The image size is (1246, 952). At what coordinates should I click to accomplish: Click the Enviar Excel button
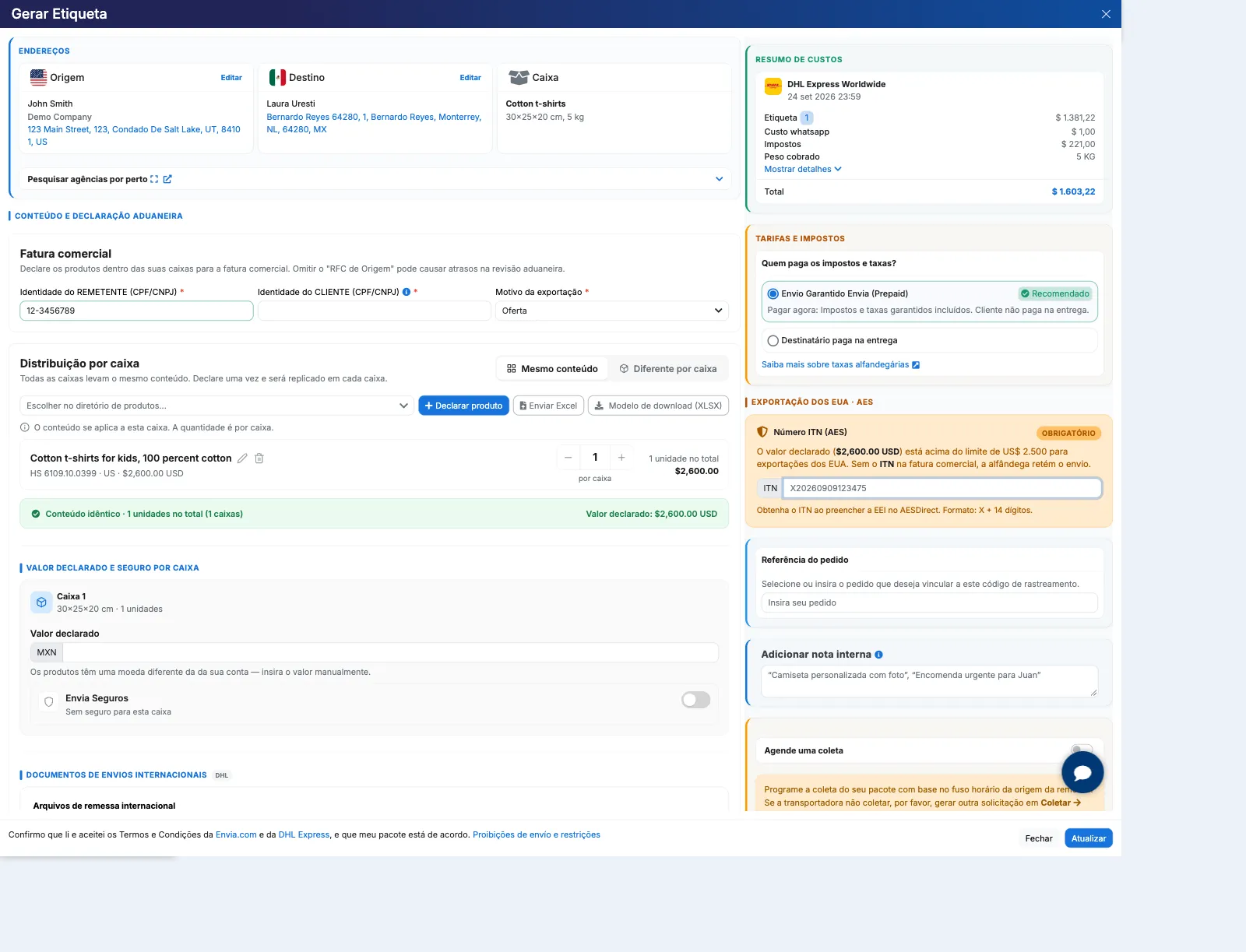click(x=548, y=406)
